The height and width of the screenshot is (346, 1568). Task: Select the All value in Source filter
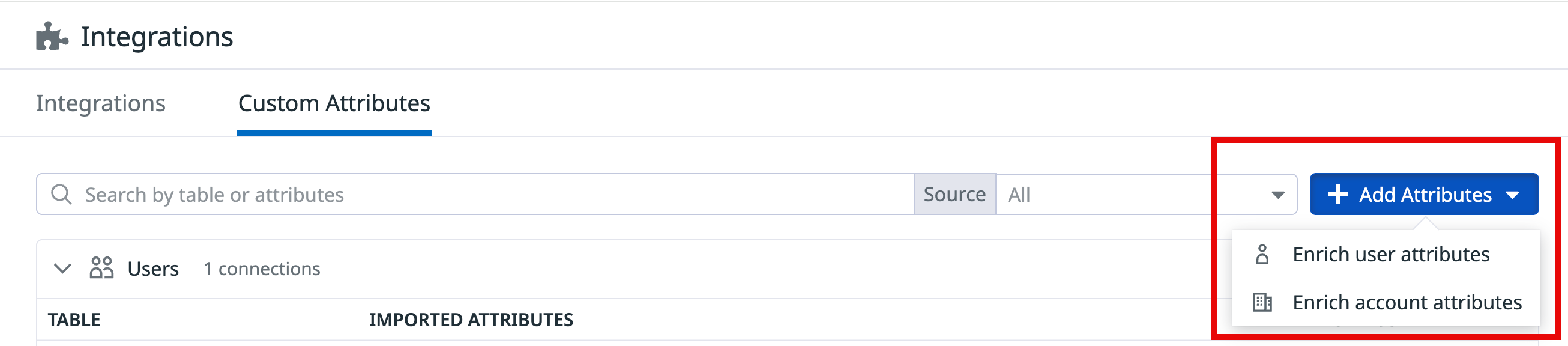1019,195
